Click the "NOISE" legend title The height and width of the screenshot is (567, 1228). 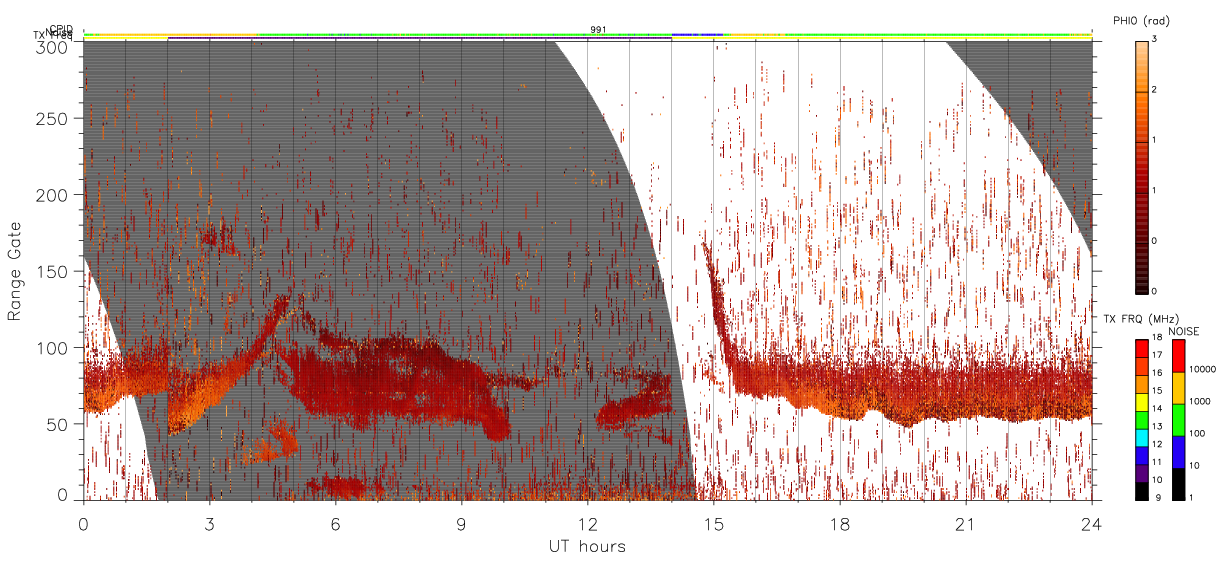pos(1184,331)
